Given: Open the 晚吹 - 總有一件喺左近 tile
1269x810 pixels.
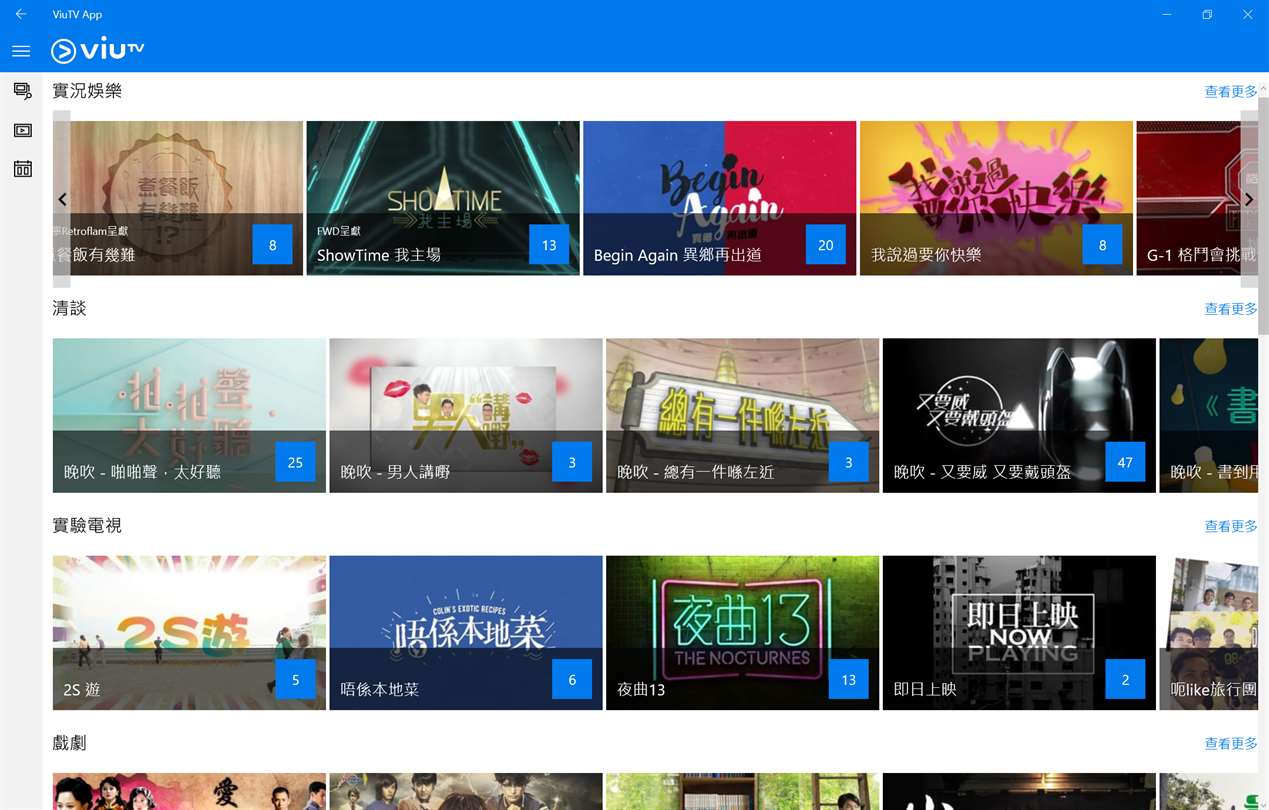Looking at the screenshot, I should [743, 415].
